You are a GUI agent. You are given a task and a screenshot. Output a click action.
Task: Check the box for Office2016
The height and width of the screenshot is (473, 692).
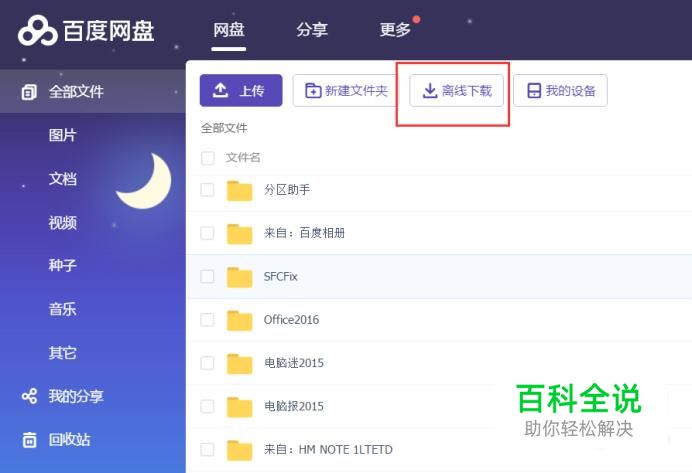pyautogui.click(x=207, y=319)
